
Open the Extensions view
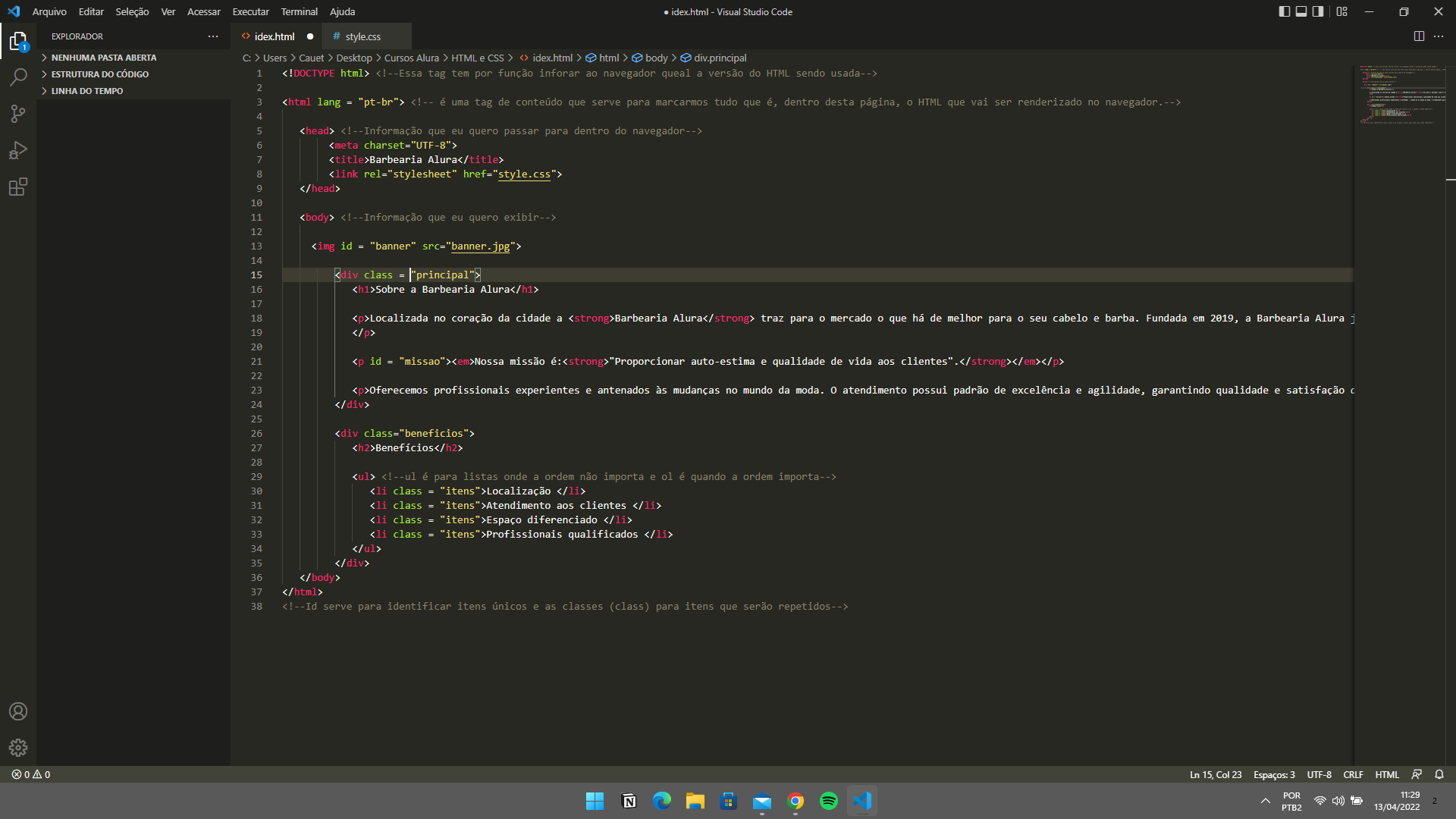pos(18,187)
